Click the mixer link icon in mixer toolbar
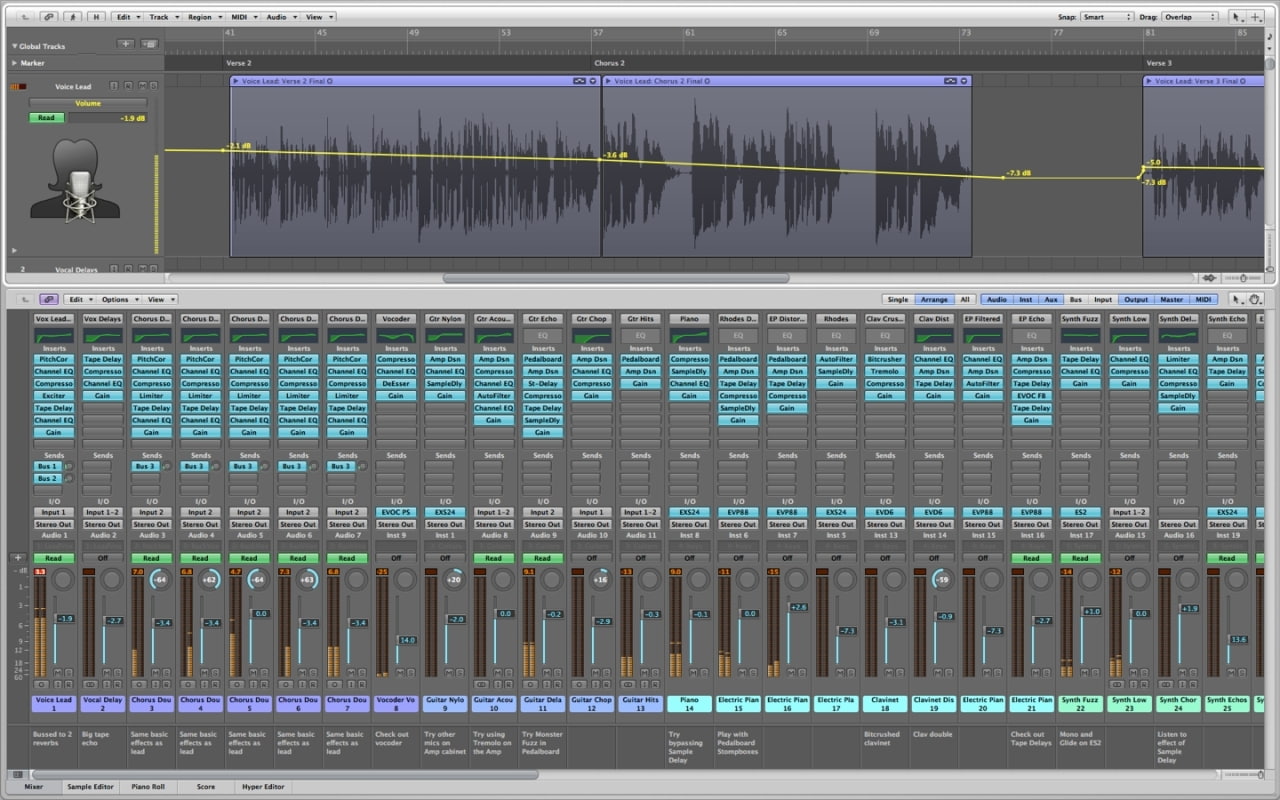The height and width of the screenshot is (800, 1280). pyautogui.click(x=49, y=299)
